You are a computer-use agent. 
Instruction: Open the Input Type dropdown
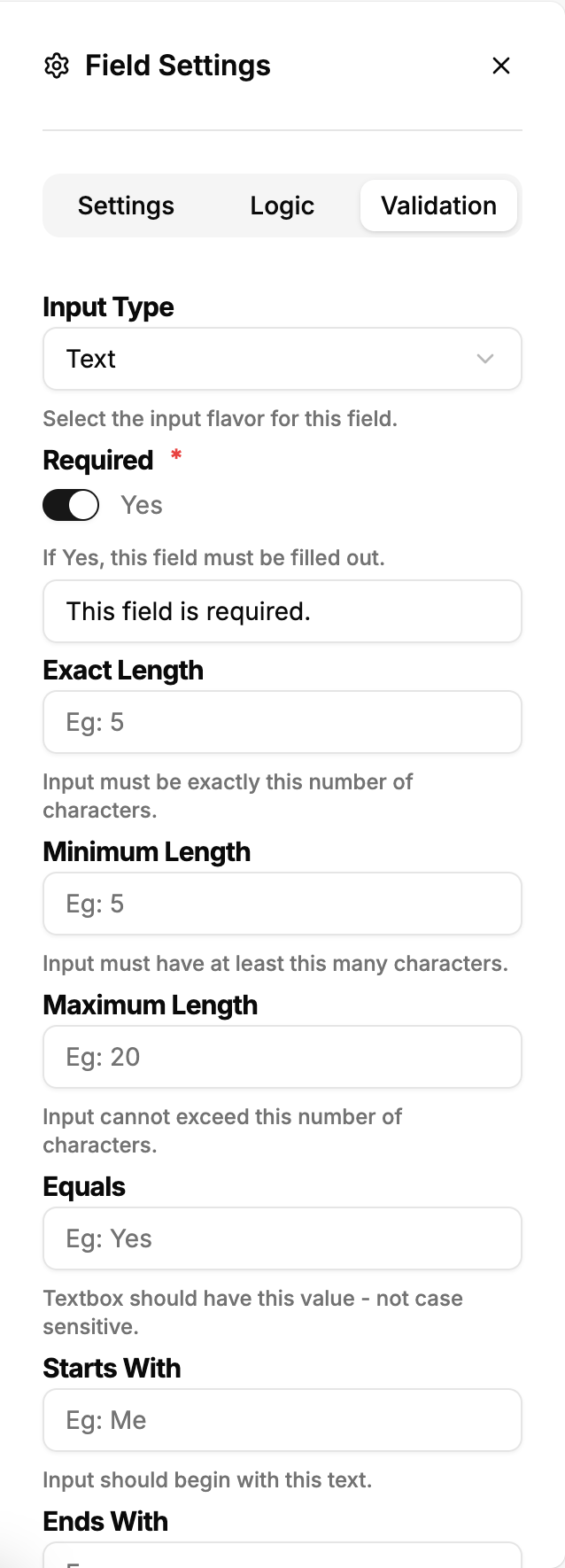point(282,359)
